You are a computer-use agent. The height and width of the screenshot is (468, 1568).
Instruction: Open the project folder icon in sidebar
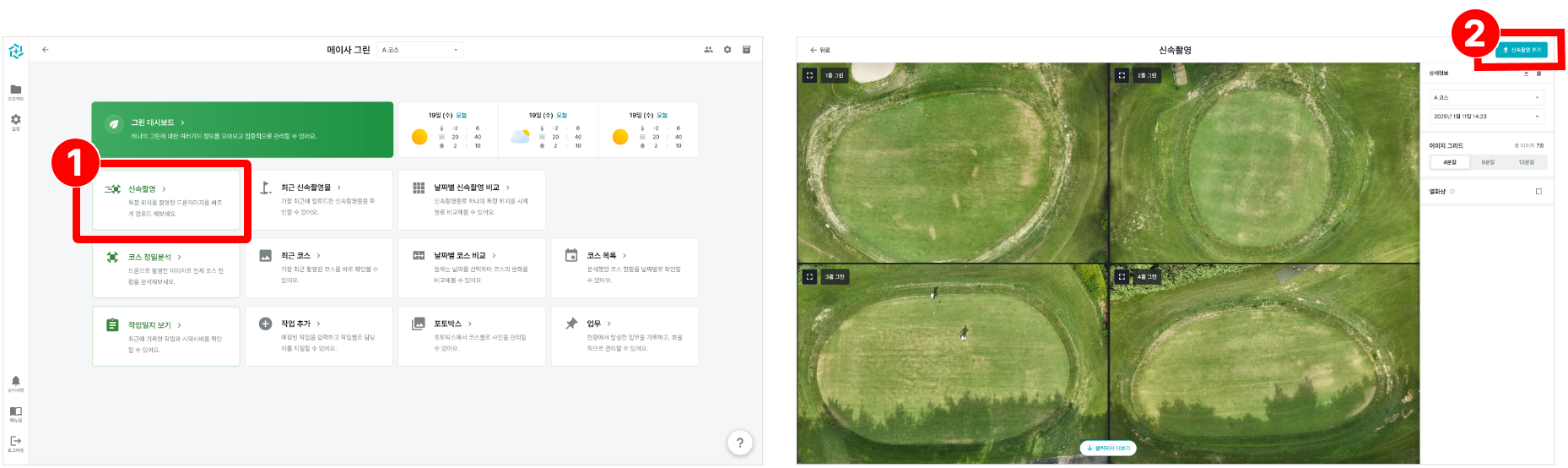point(15,90)
